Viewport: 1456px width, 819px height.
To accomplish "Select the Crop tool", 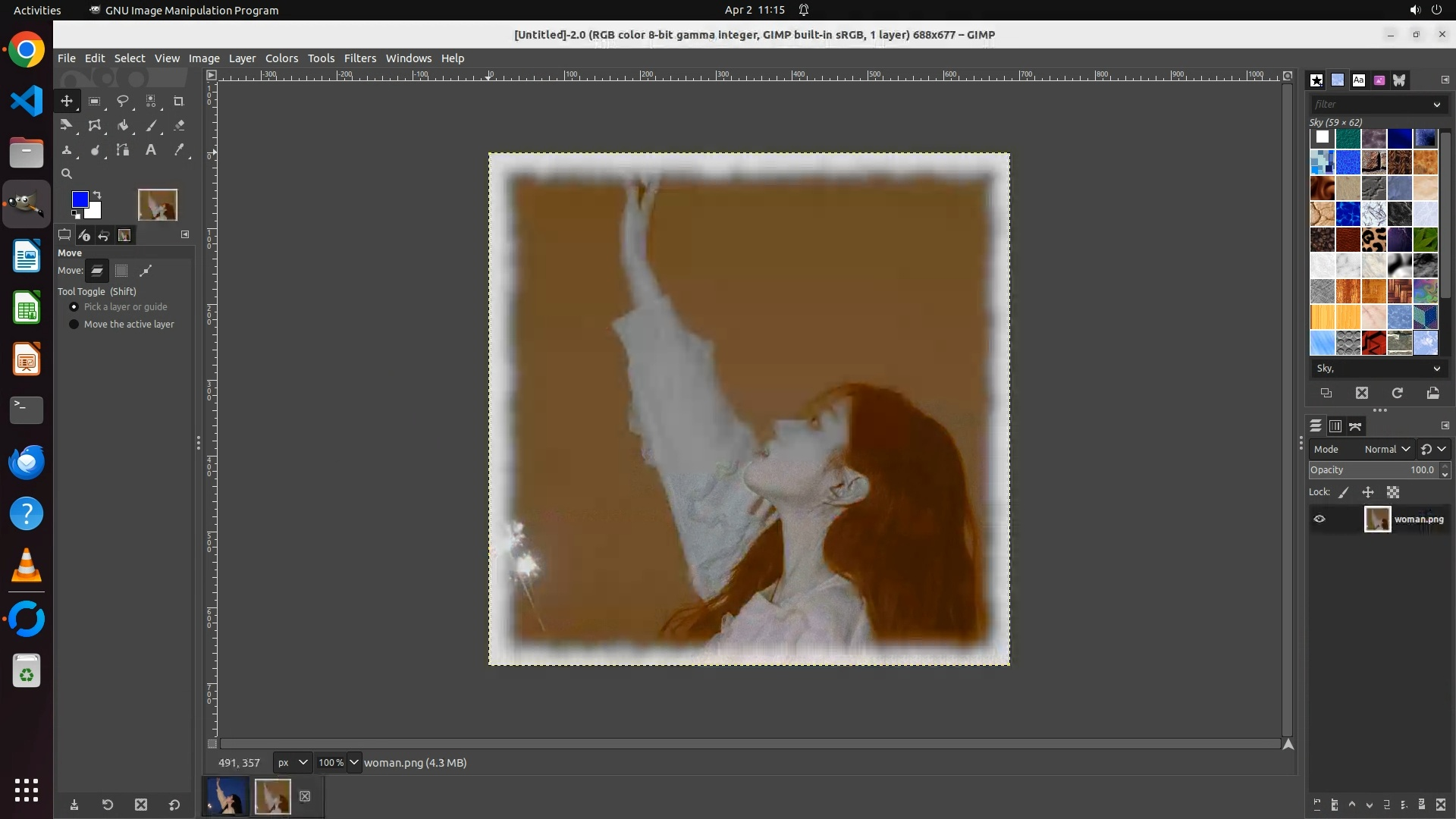I will point(178,101).
